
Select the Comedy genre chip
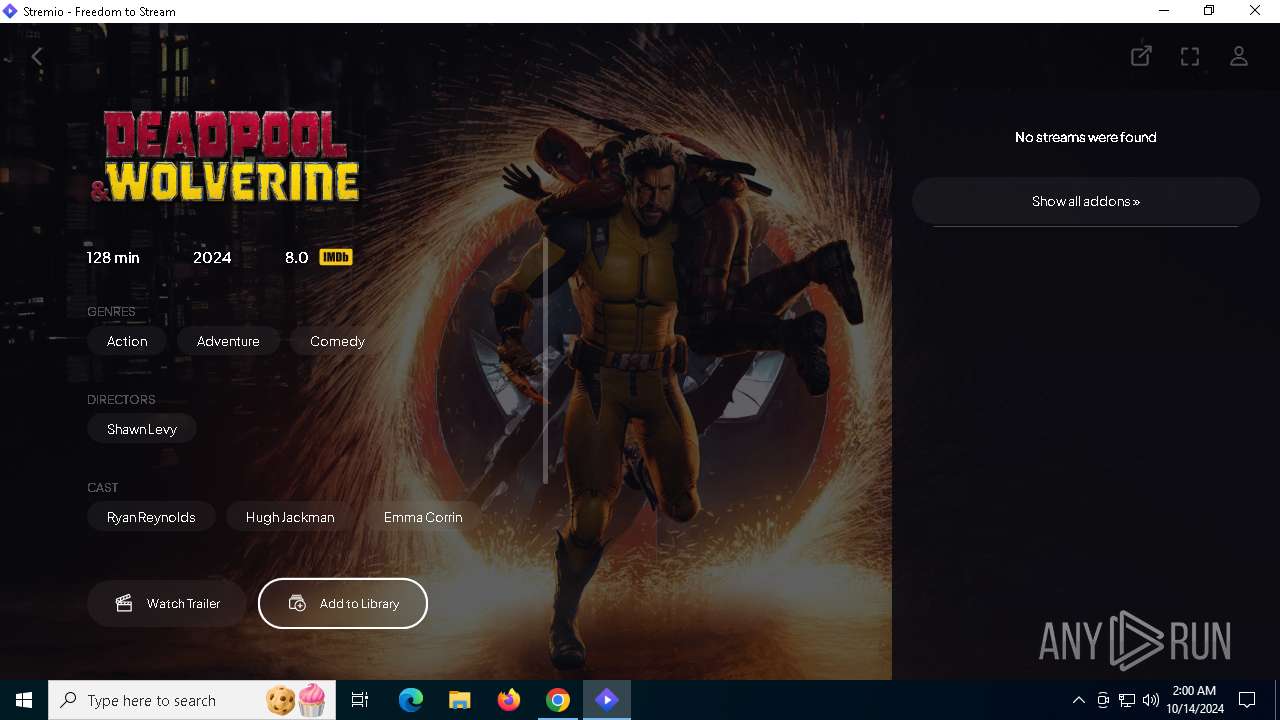coord(337,341)
